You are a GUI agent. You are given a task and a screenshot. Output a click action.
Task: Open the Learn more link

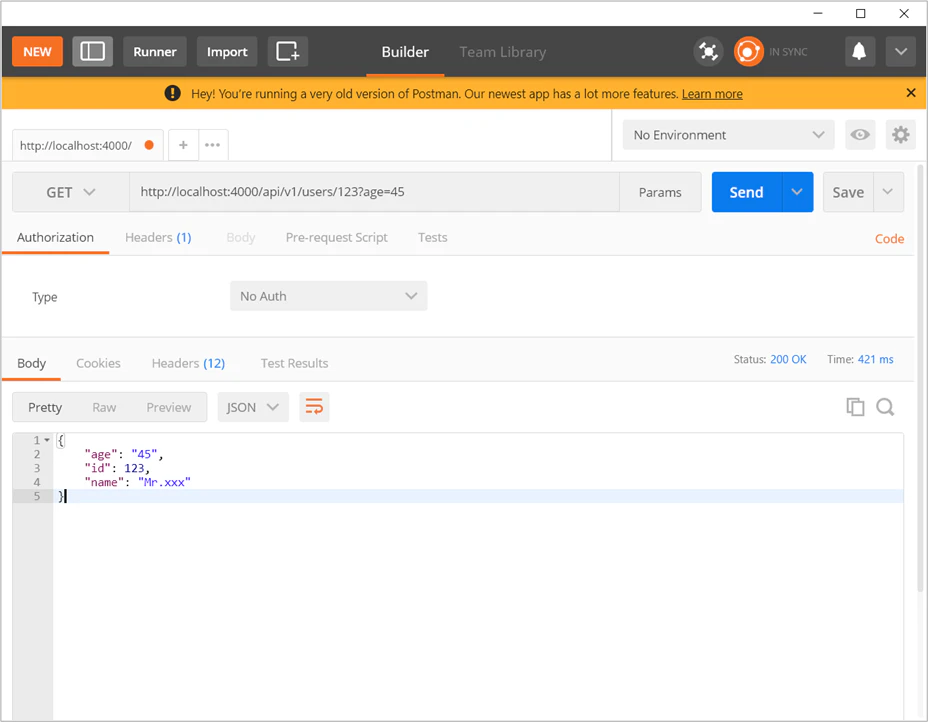(x=712, y=94)
